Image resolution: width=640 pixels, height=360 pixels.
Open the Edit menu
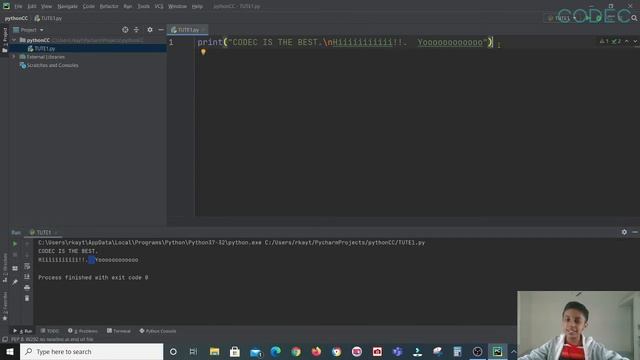coord(32,7)
